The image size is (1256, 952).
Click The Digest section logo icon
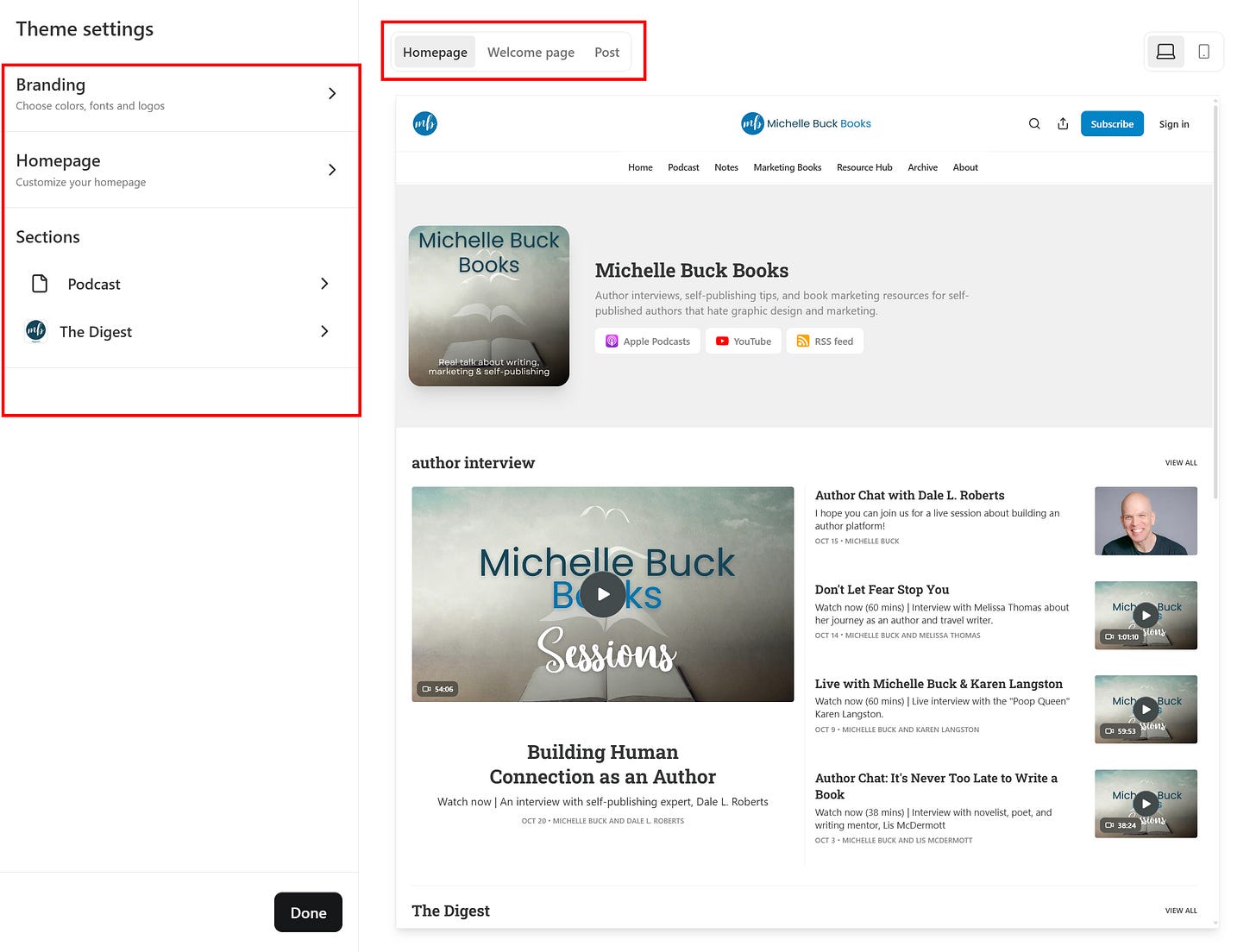[x=35, y=331]
